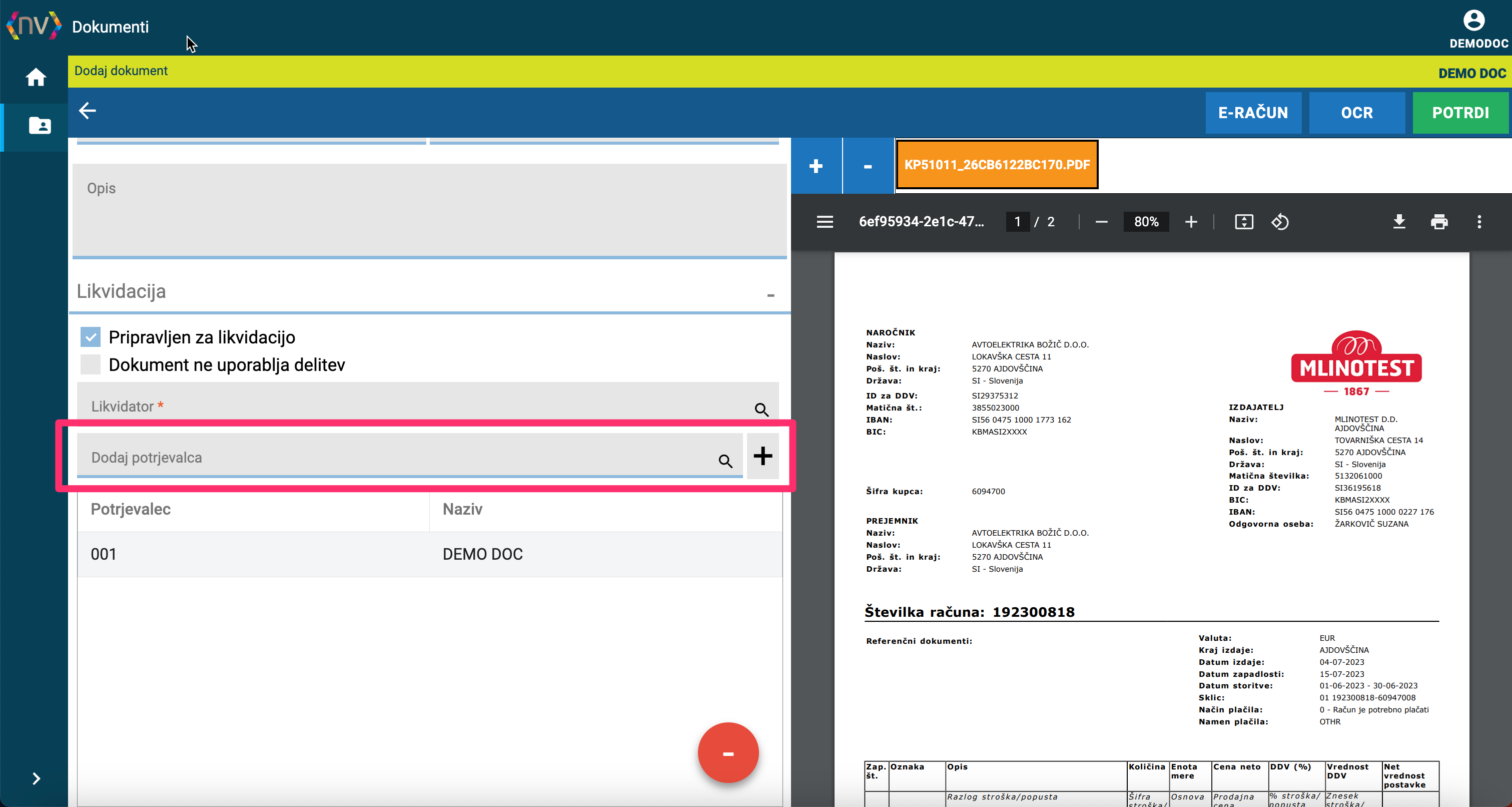
Task: Click the OCR button
Action: point(1356,113)
